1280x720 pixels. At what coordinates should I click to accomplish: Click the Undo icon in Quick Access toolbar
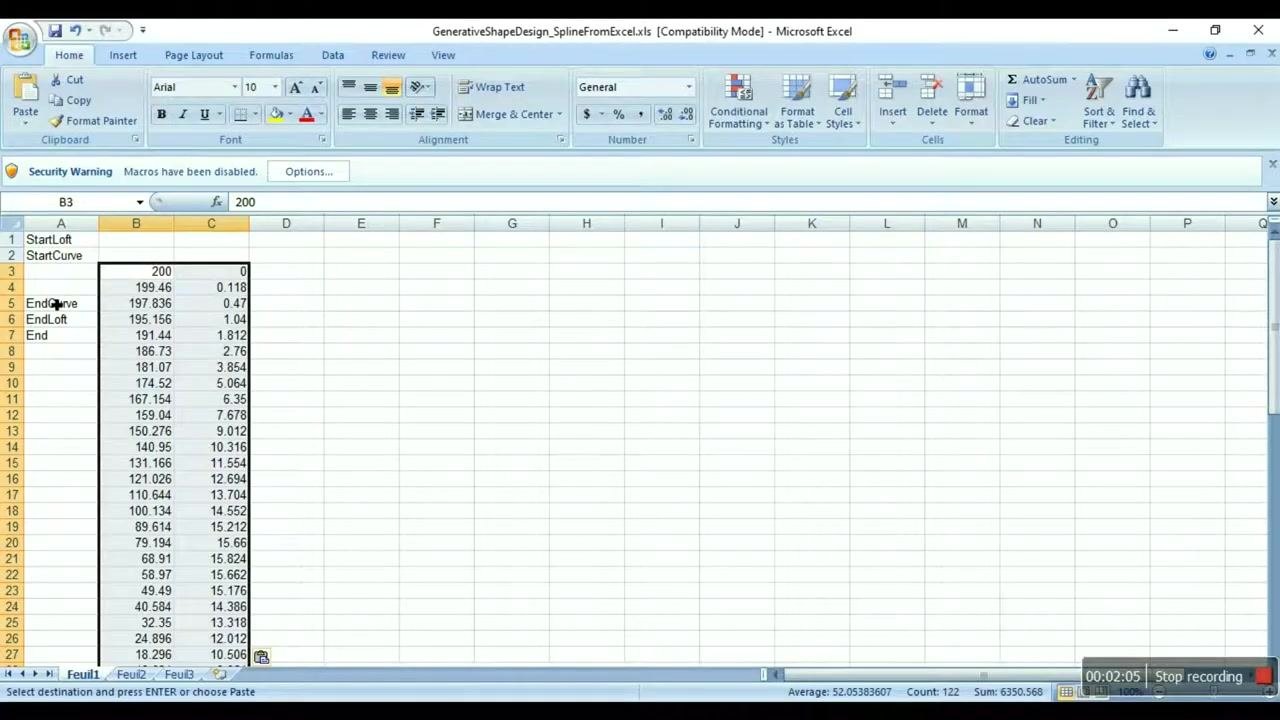tap(75, 31)
